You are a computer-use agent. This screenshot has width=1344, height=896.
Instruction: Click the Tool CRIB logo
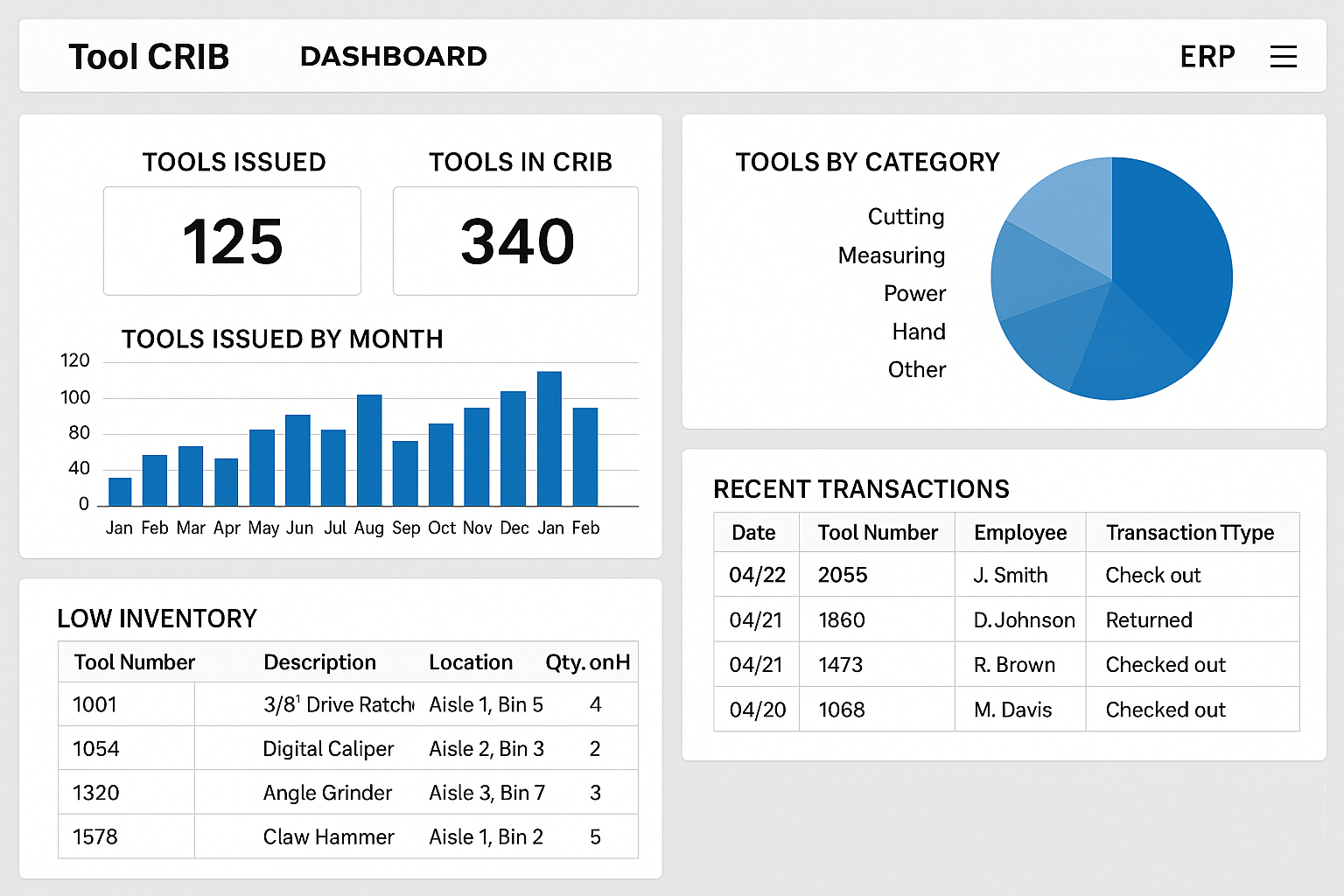point(149,56)
